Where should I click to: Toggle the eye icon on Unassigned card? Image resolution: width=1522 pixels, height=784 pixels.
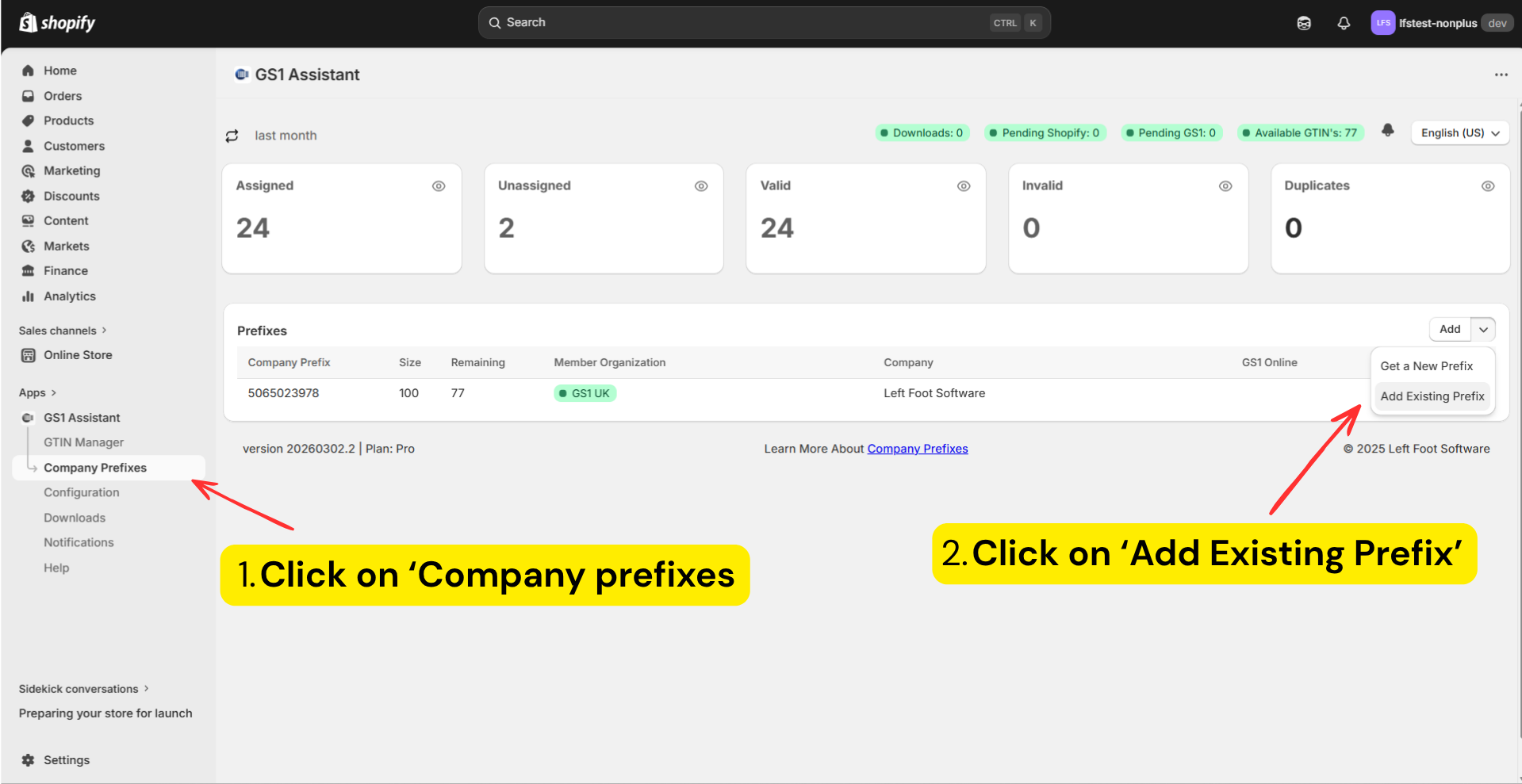tap(701, 186)
